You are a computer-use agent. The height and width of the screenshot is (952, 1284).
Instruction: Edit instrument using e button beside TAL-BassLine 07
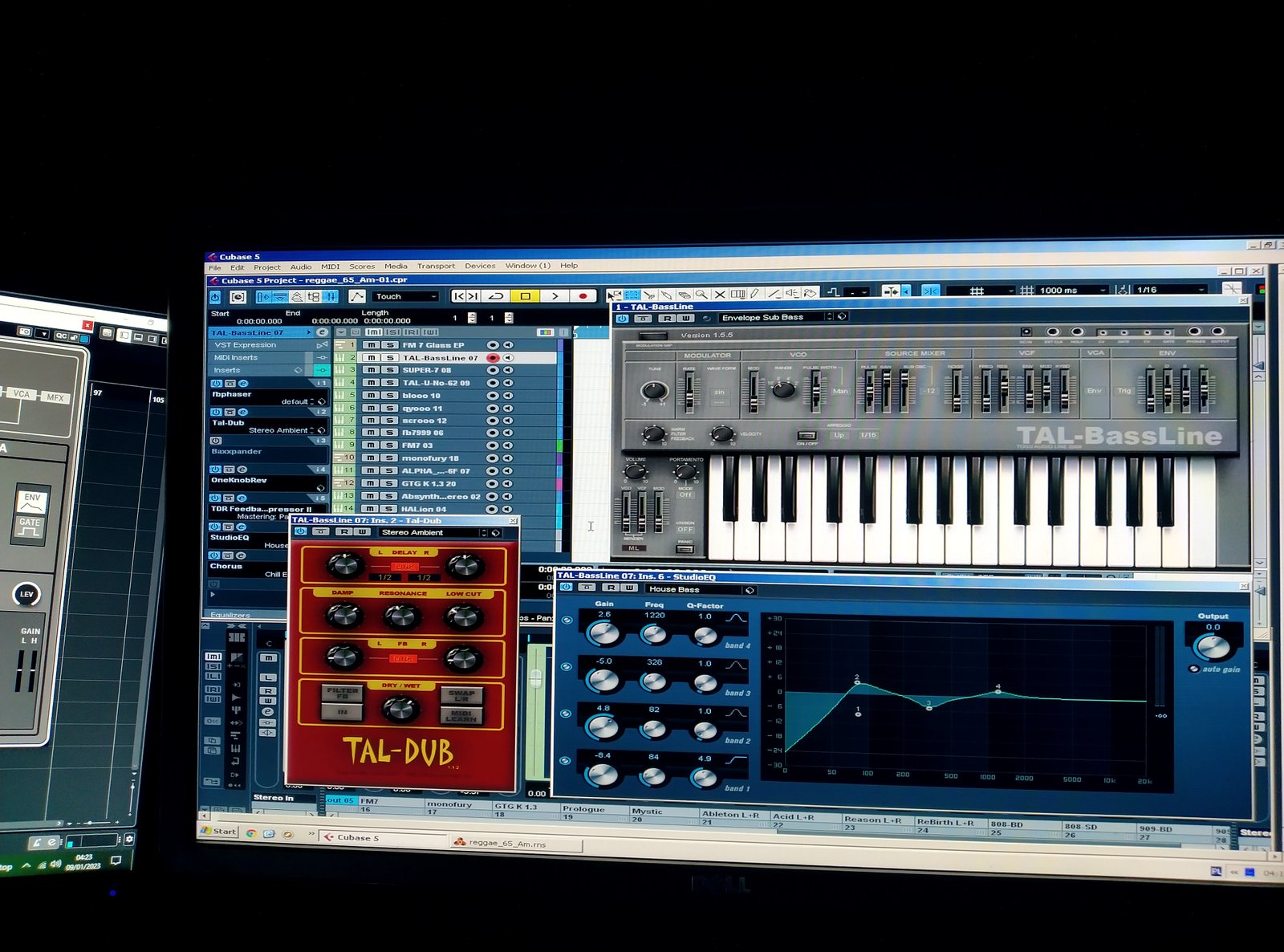[322, 332]
